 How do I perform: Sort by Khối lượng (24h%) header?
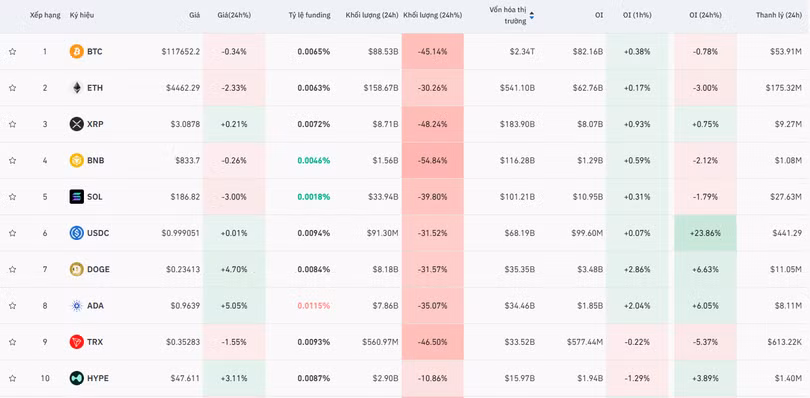point(432,15)
